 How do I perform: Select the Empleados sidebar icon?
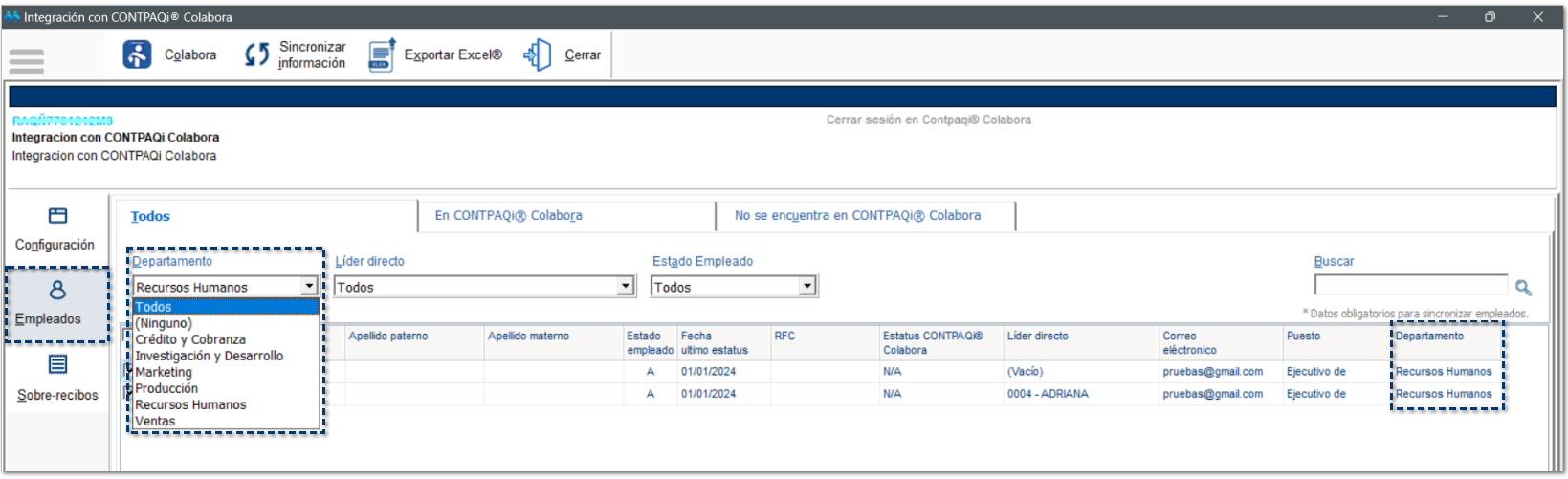57,291
